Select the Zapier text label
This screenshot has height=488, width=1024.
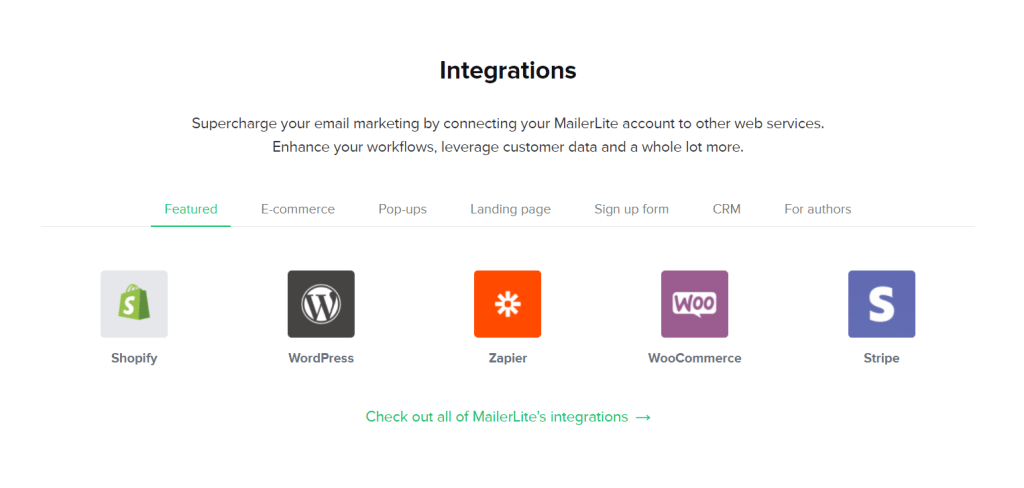point(507,359)
